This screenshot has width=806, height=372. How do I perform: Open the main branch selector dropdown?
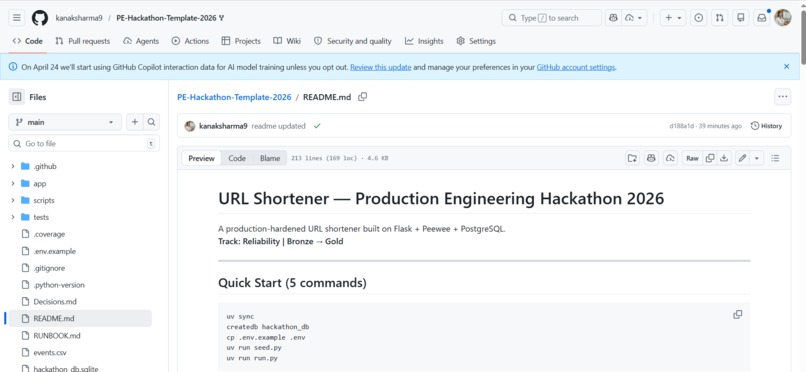pyautogui.click(x=65, y=122)
